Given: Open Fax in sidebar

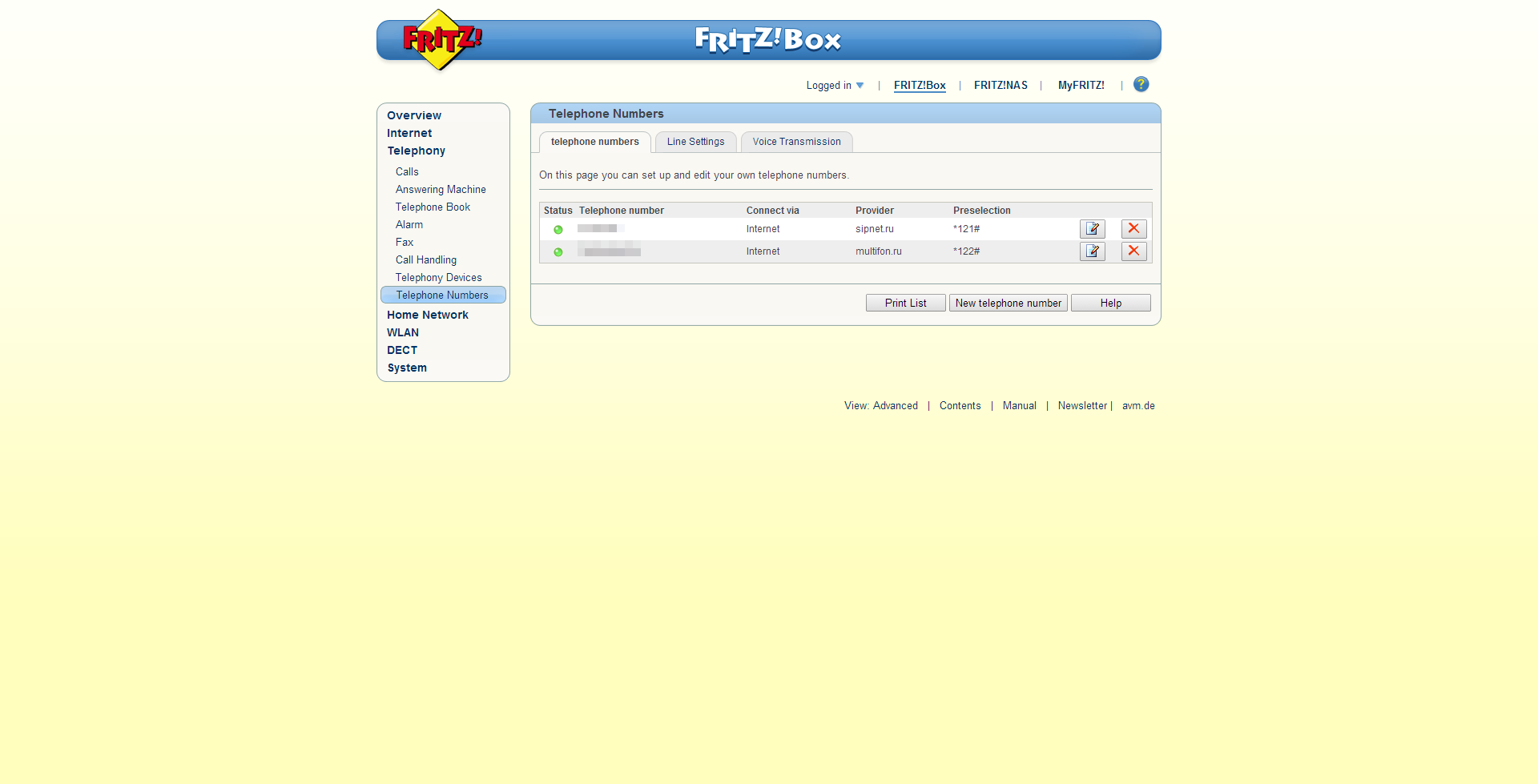Looking at the screenshot, I should (x=405, y=242).
